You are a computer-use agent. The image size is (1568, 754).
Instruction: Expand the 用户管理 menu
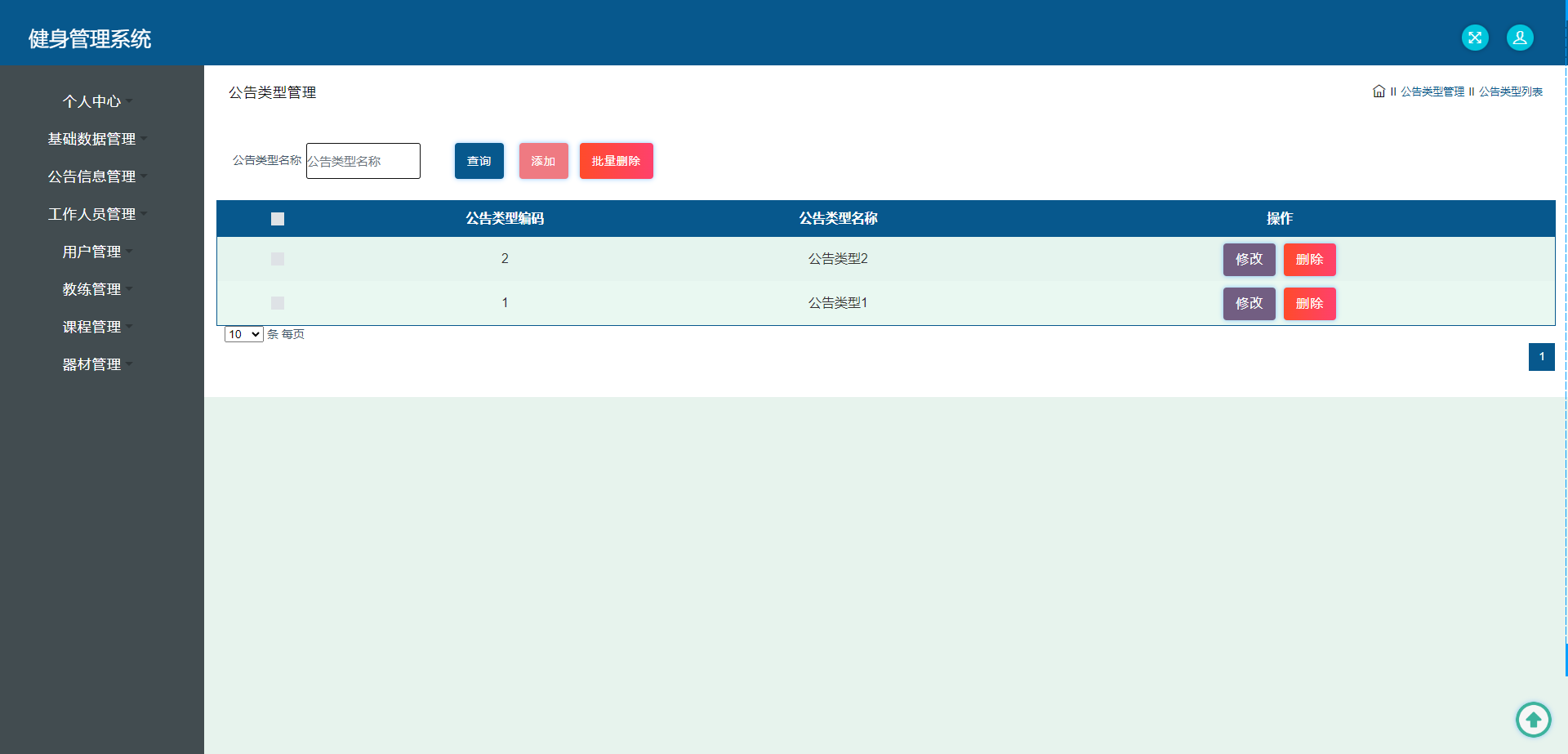click(97, 252)
